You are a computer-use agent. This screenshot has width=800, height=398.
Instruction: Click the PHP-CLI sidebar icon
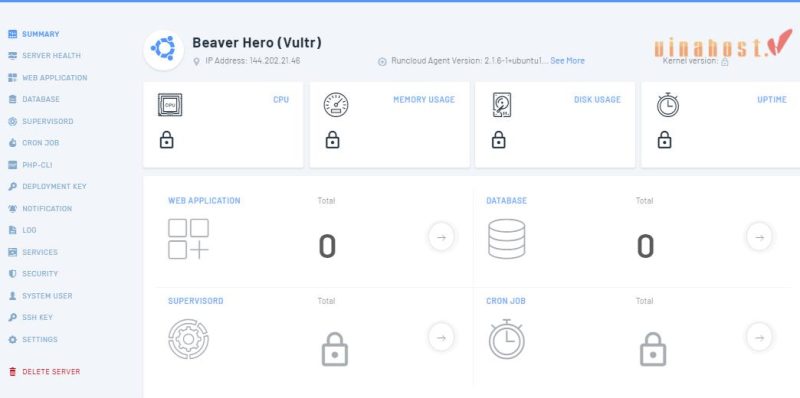13,165
